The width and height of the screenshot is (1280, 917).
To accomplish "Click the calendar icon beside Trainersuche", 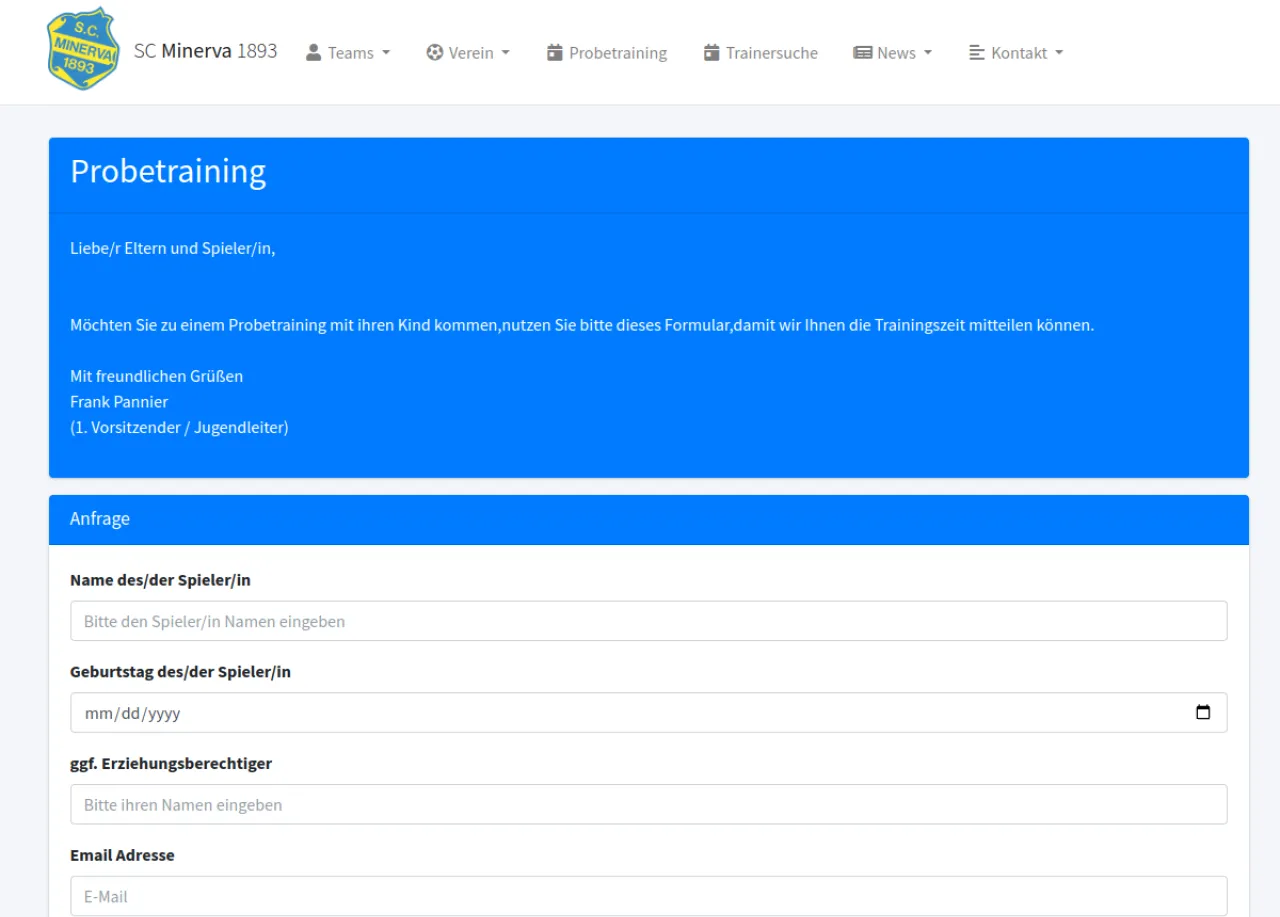I will (712, 52).
